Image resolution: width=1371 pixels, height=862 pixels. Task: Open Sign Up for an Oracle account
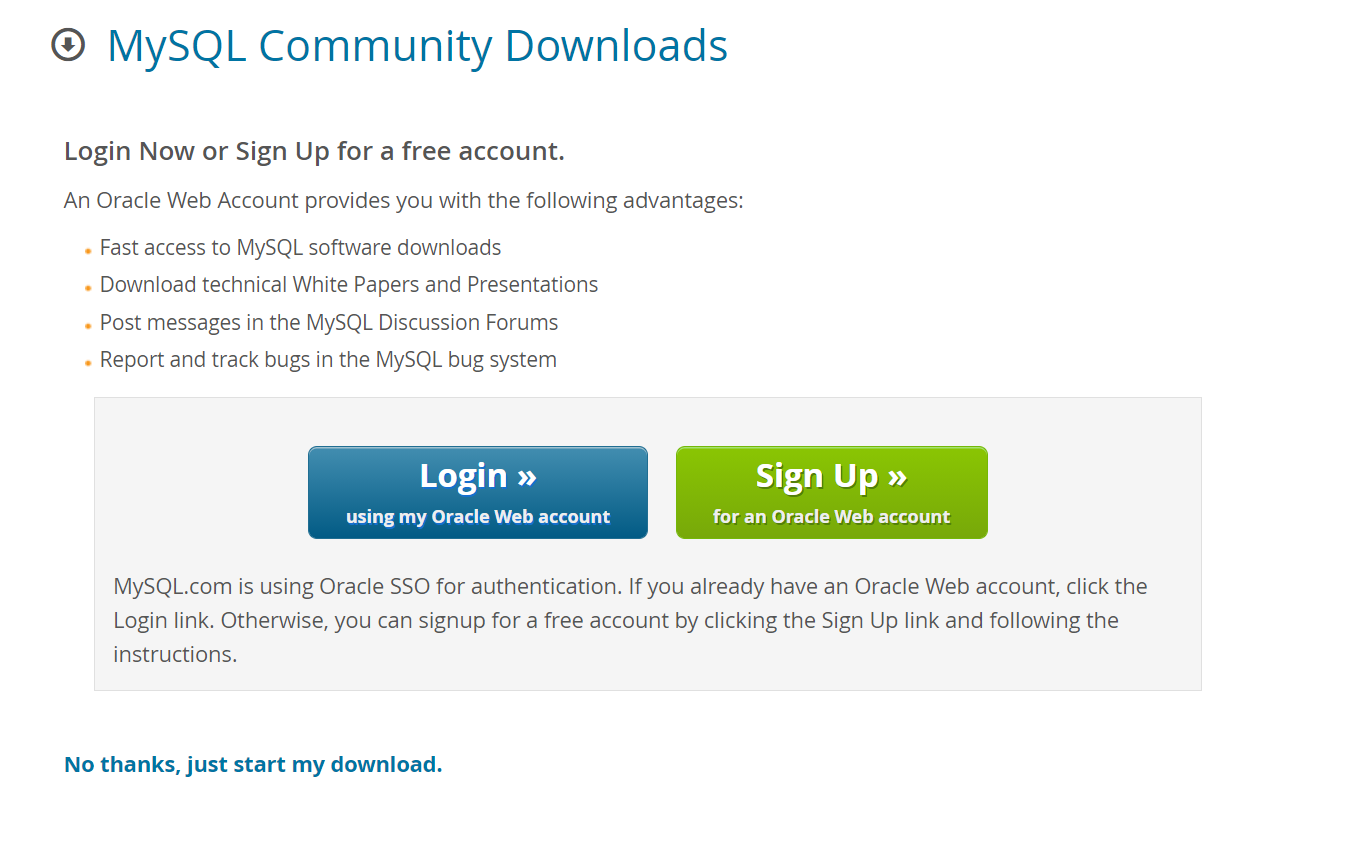coord(832,492)
